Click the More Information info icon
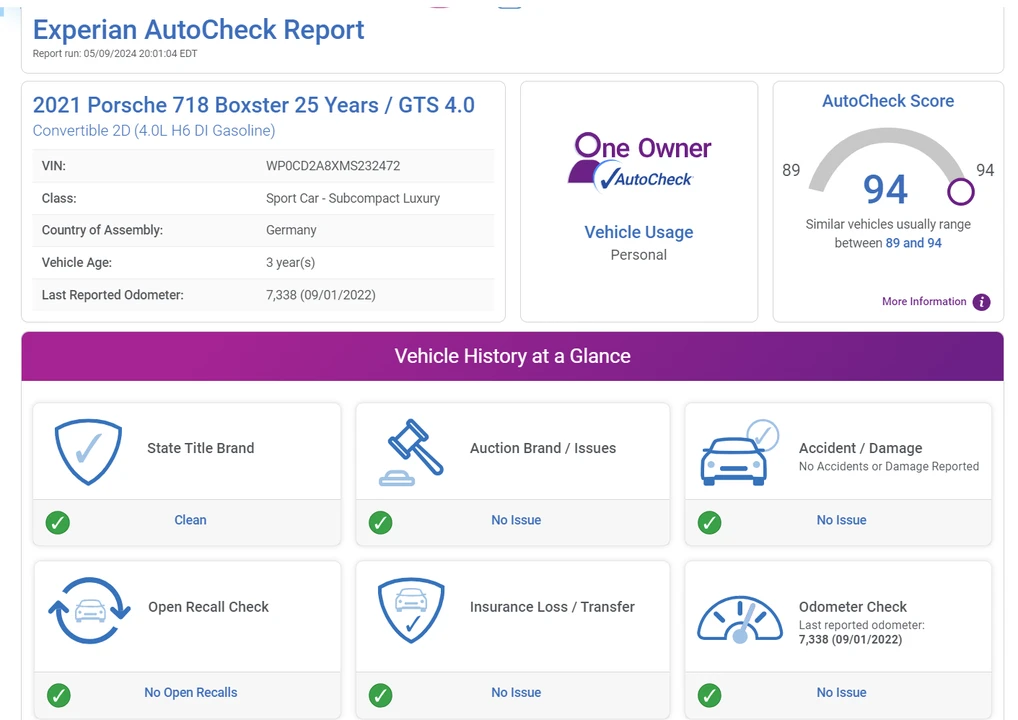 tap(982, 302)
